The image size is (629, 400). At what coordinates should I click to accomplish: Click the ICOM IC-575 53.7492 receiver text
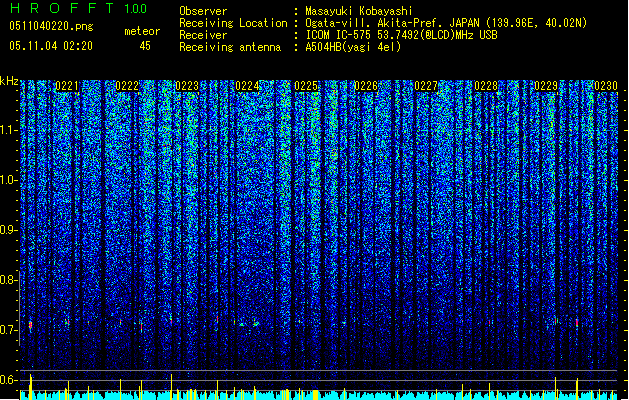pyautogui.click(x=401, y=35)
